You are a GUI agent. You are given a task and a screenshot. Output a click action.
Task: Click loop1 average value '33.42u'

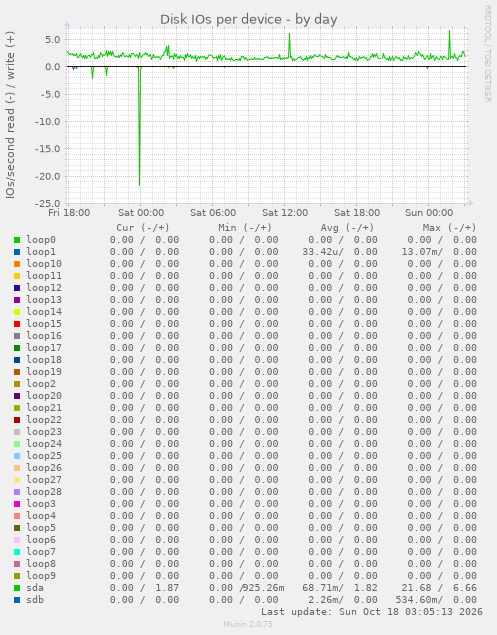320,252
